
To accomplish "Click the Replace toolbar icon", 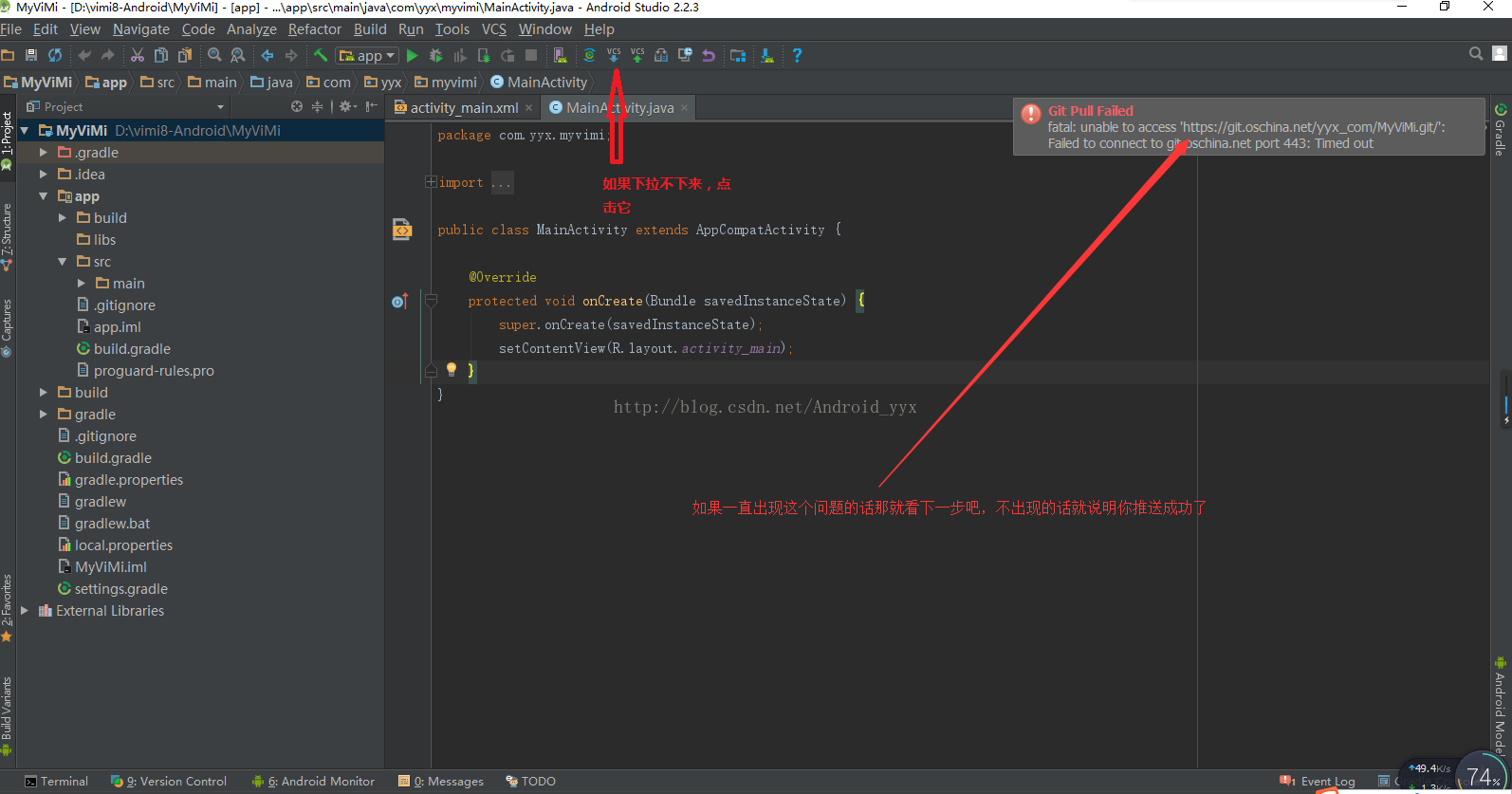I will click(x=238, y=55).
